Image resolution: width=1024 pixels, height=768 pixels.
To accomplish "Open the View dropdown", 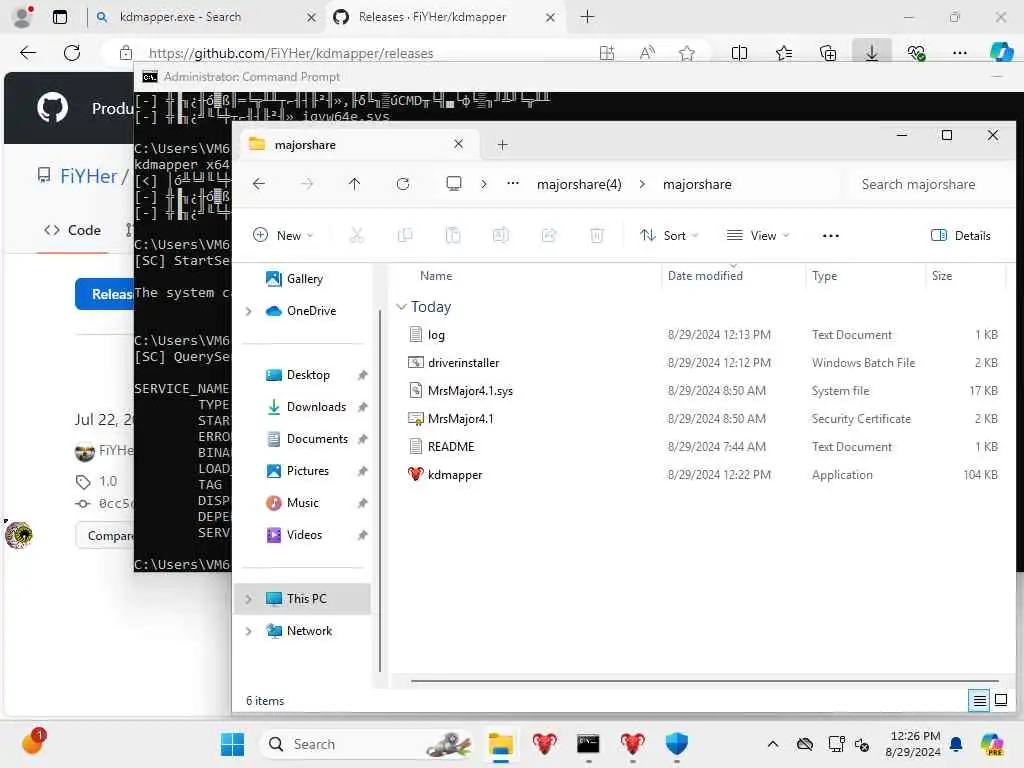I will 758,236.
